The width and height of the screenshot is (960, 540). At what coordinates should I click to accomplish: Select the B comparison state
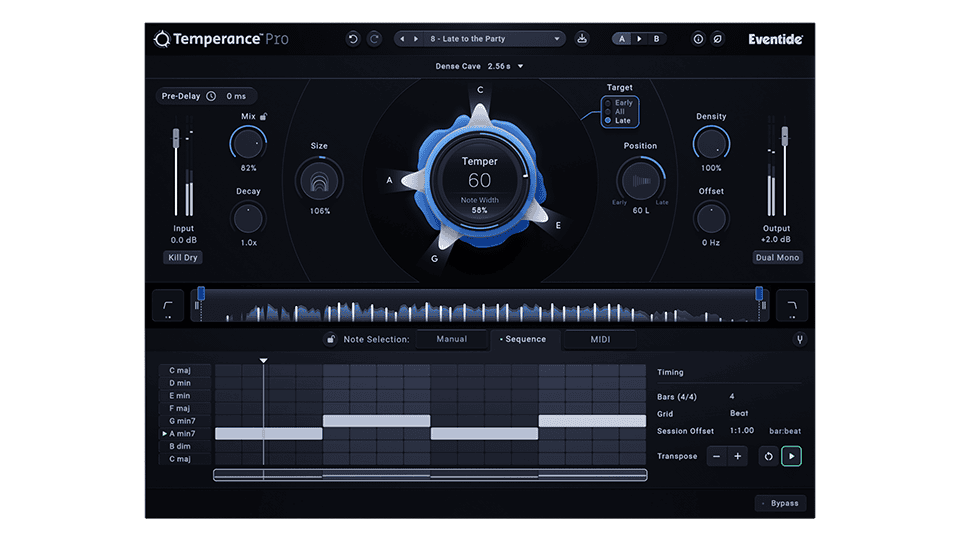coord(656,39)
